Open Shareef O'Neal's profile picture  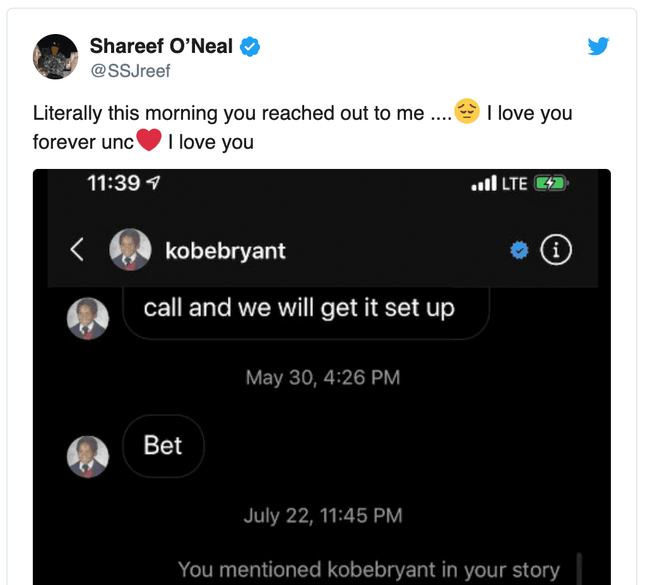click(x=56, y=57)
